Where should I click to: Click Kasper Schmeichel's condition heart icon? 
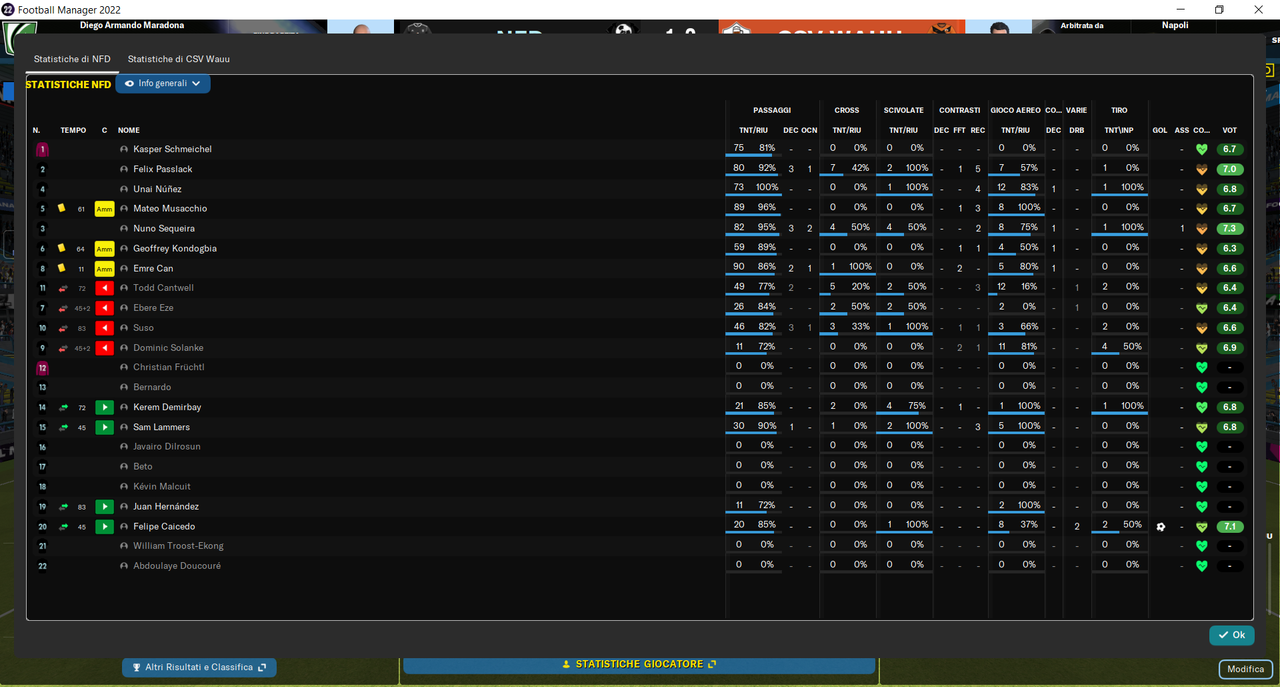click(x=1202, y=149)
